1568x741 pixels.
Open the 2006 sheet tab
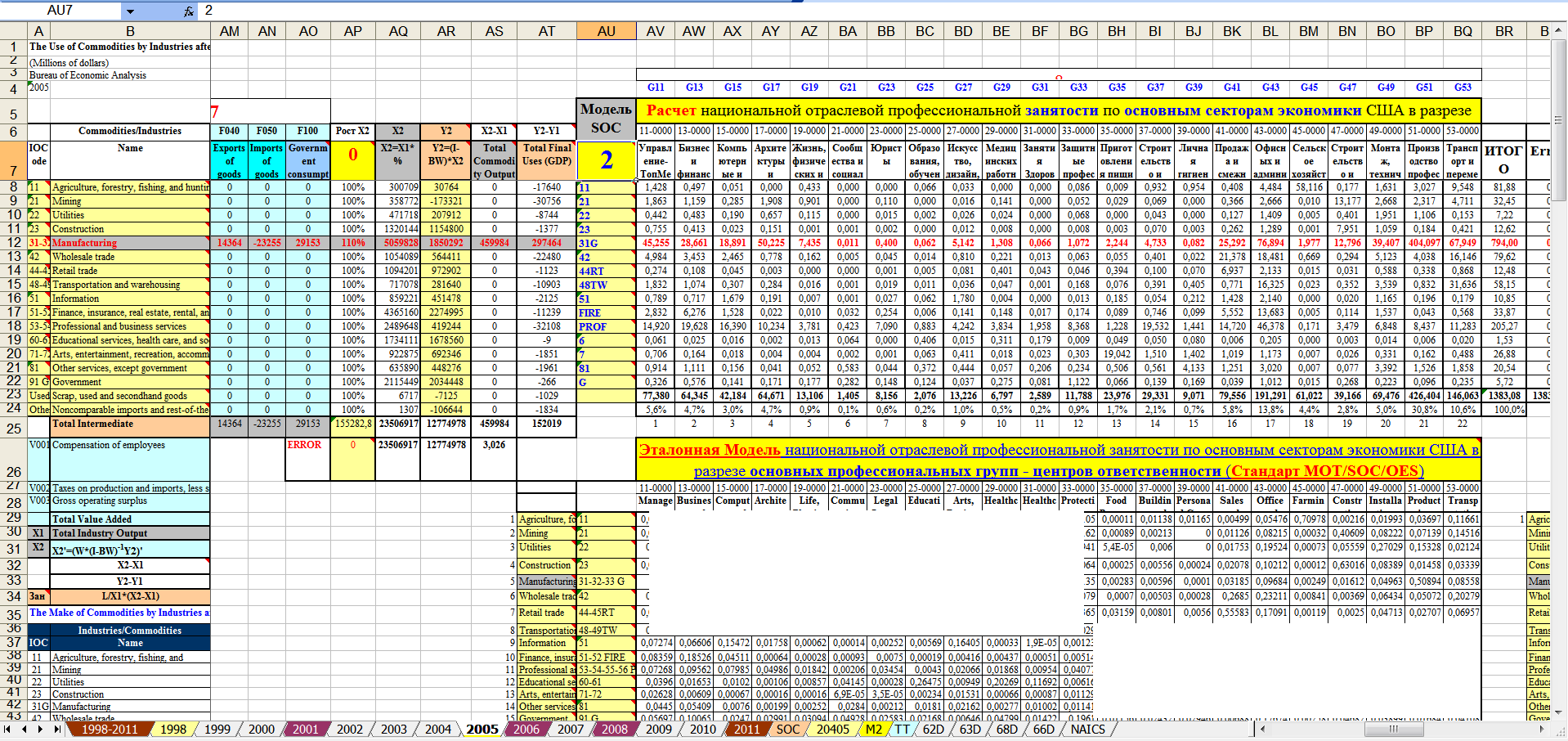click(x=526, y=729)
